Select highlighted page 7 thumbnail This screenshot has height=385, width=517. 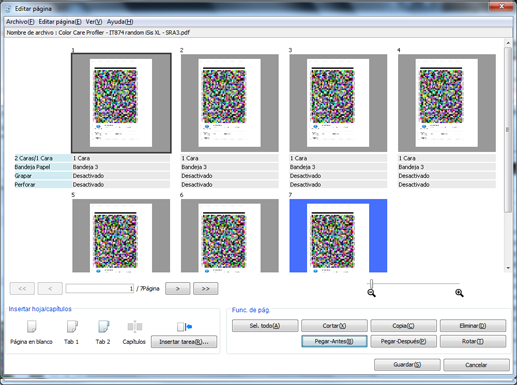coord(338,236)
